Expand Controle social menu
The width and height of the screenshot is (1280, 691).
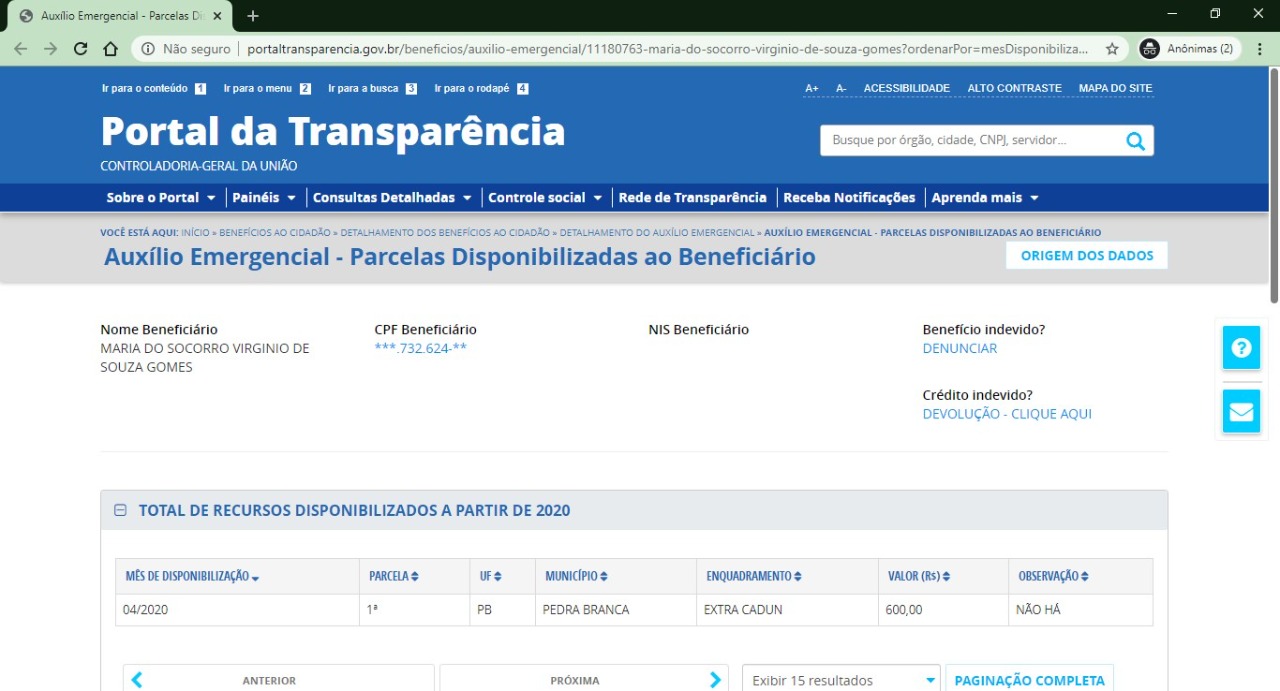click(545, 198)
